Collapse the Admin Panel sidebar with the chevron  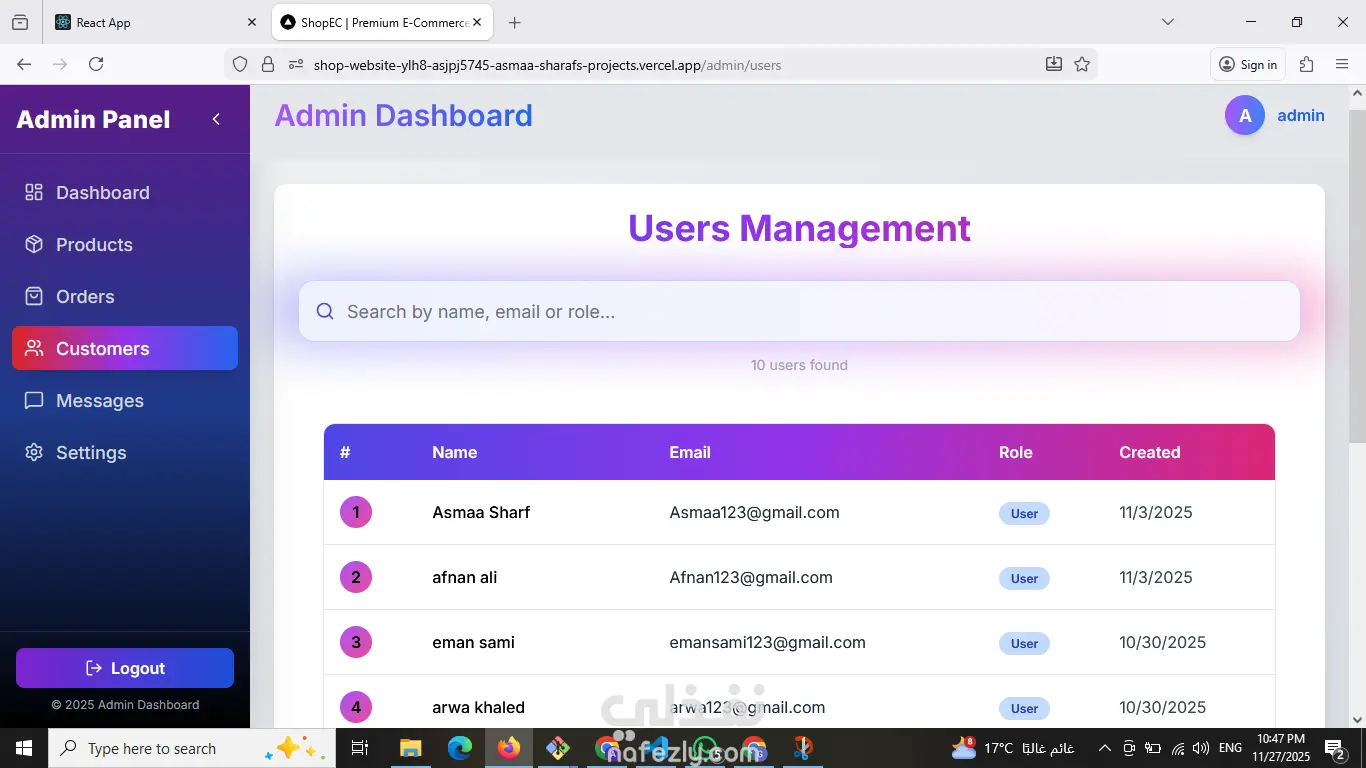pos(216,120)
